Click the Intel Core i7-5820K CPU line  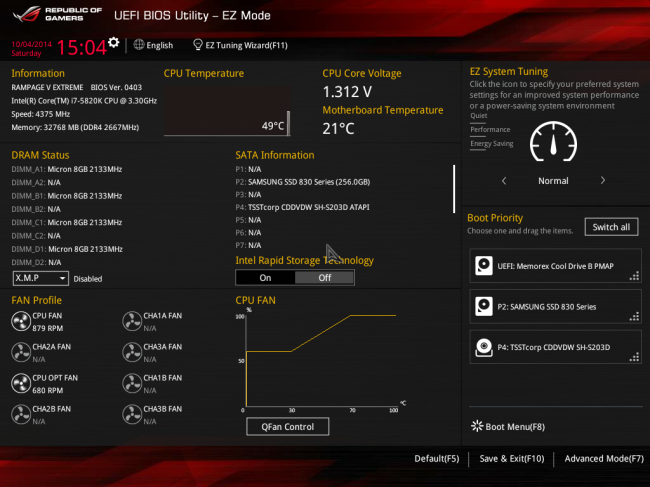(x=84, y=101)
